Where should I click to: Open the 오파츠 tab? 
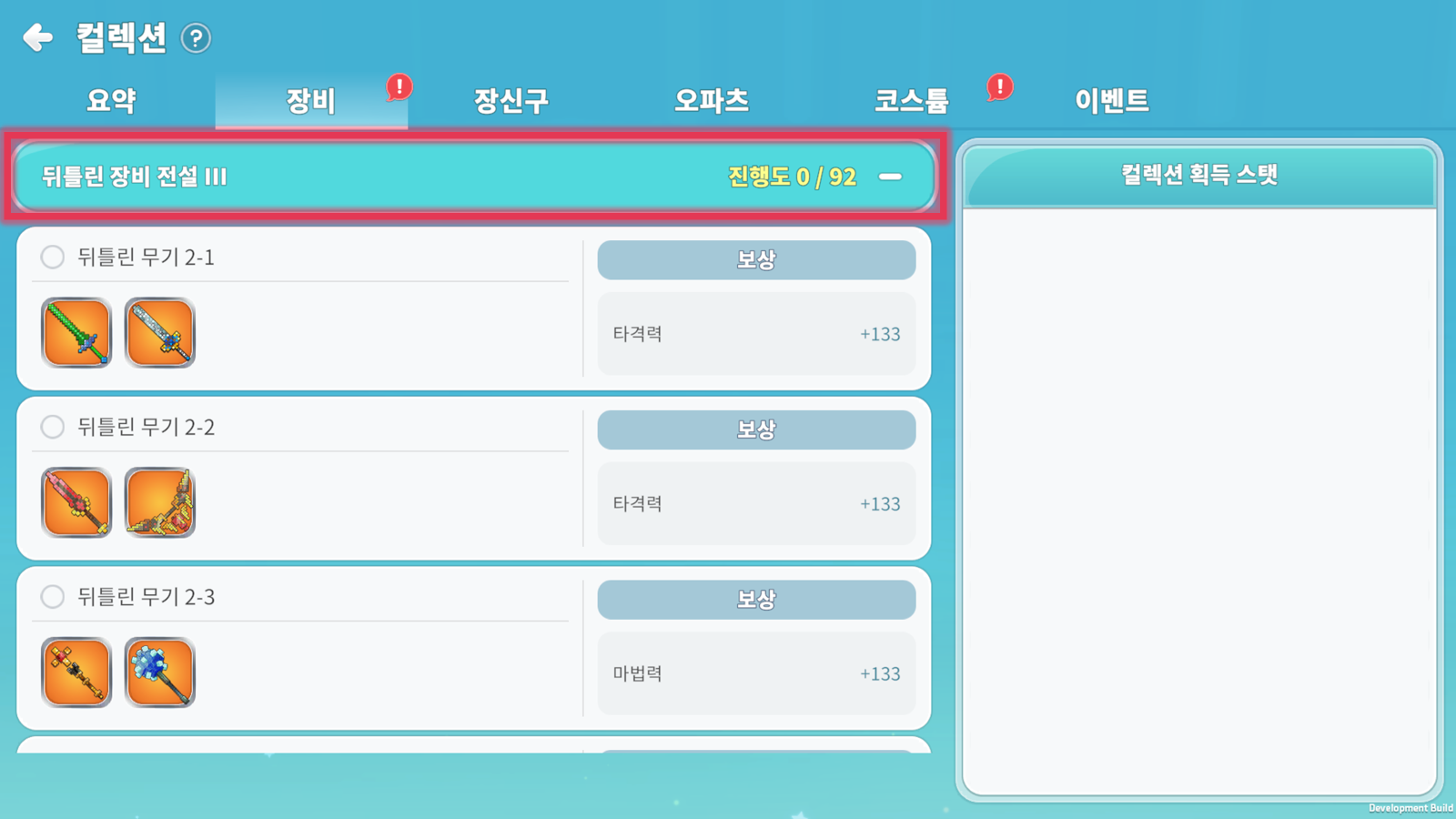point(712,100)
